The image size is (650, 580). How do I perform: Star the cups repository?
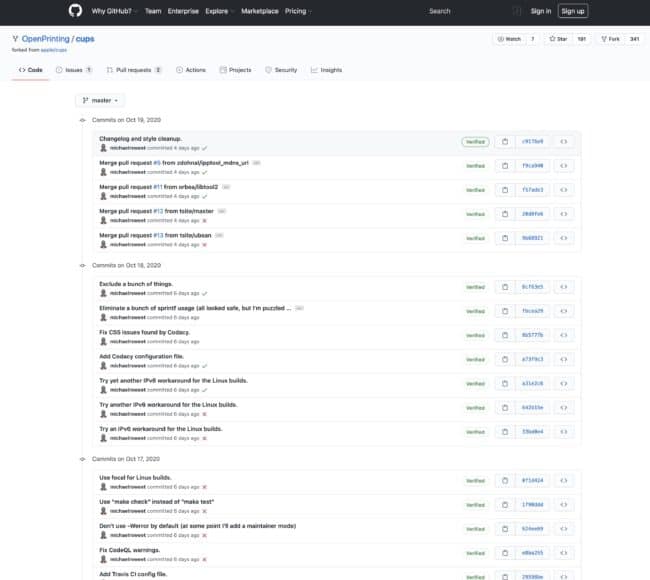(x=558, y=39)
